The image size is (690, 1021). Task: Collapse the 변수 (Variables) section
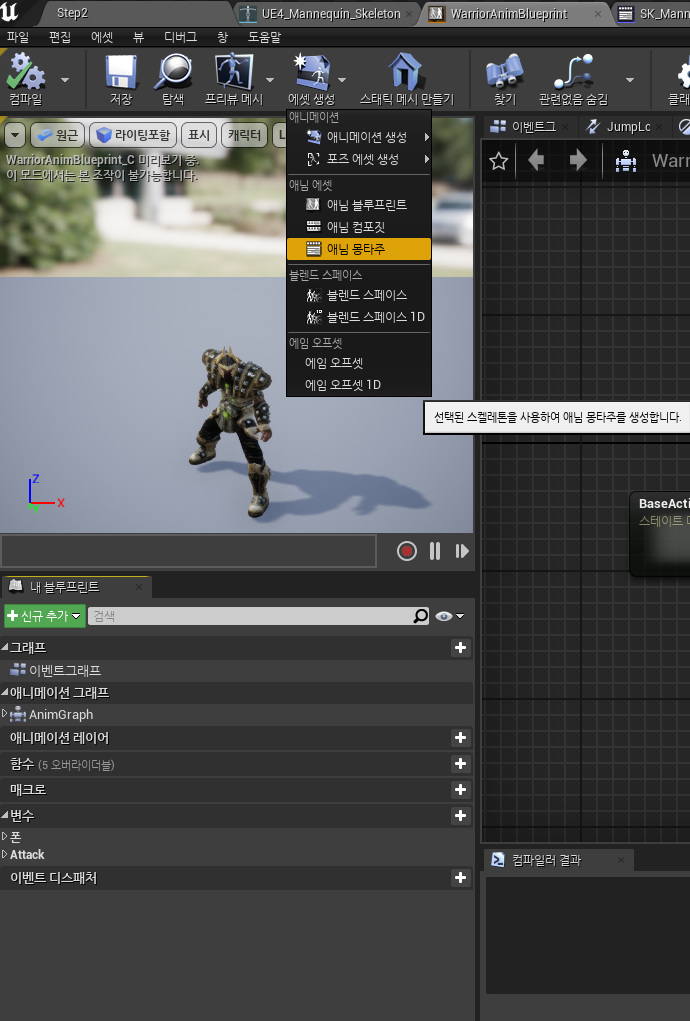click(x=5, y=815)
